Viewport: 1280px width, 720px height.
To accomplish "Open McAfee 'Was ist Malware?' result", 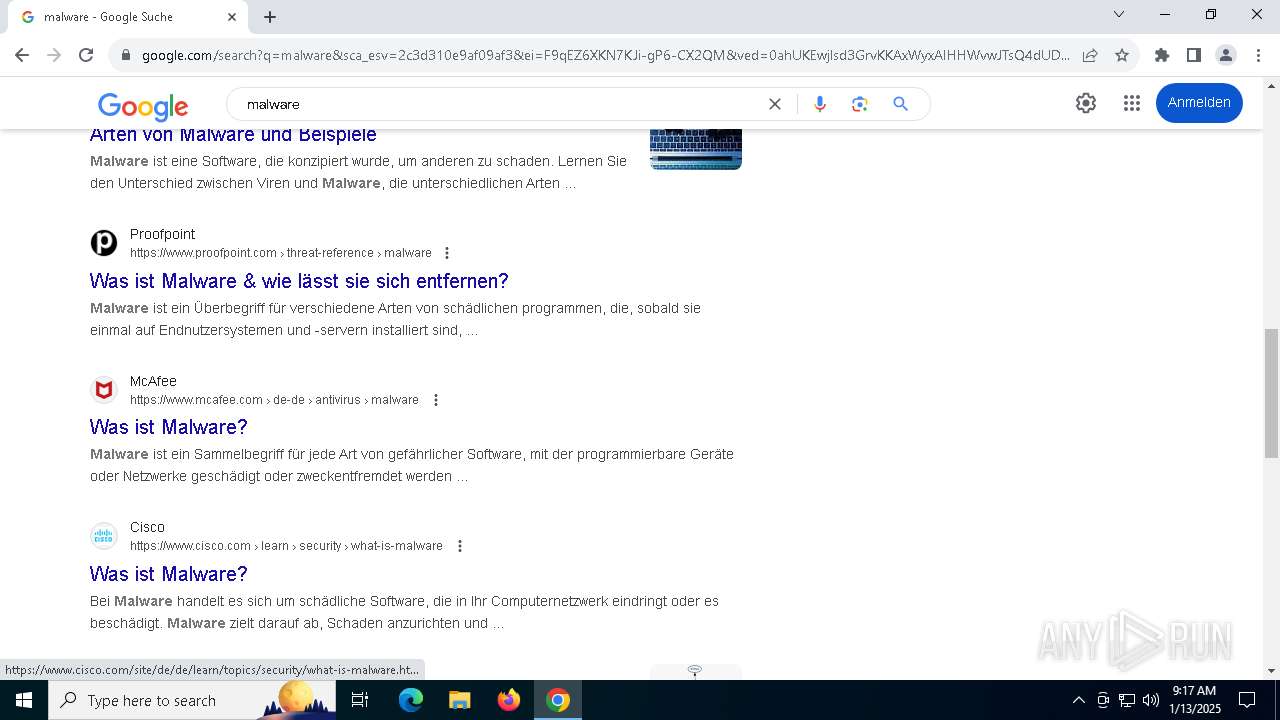I will click(x=168, y=427).
